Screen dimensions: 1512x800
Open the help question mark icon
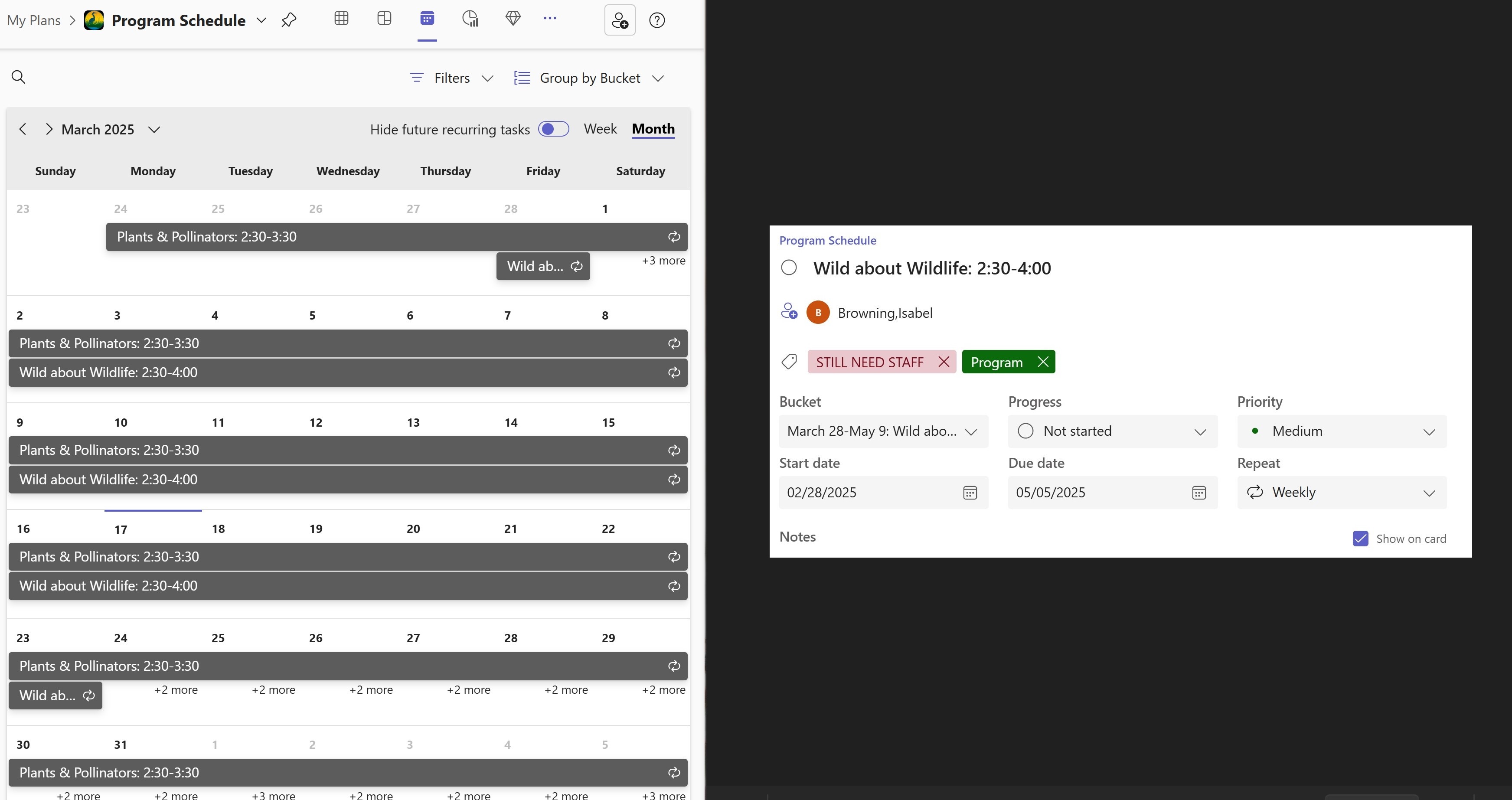point(657,20)
